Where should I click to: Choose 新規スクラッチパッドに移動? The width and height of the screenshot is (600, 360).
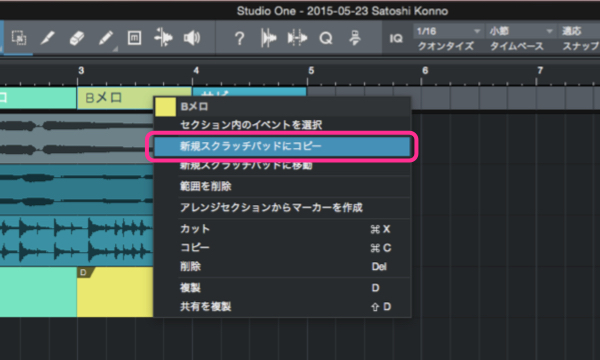point(282,166)
